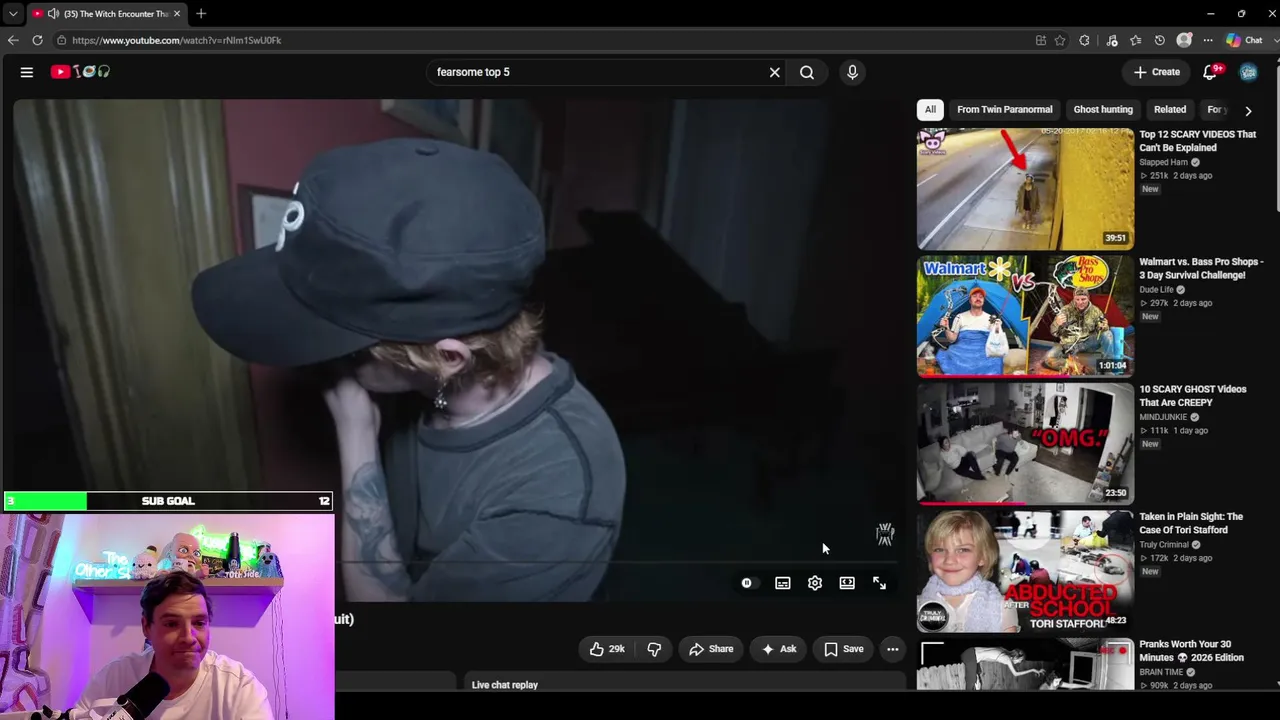Image resolution: width=1280 pixels, height=720 pixels.
Task: Ask about this video
Action: pos(778,649)
